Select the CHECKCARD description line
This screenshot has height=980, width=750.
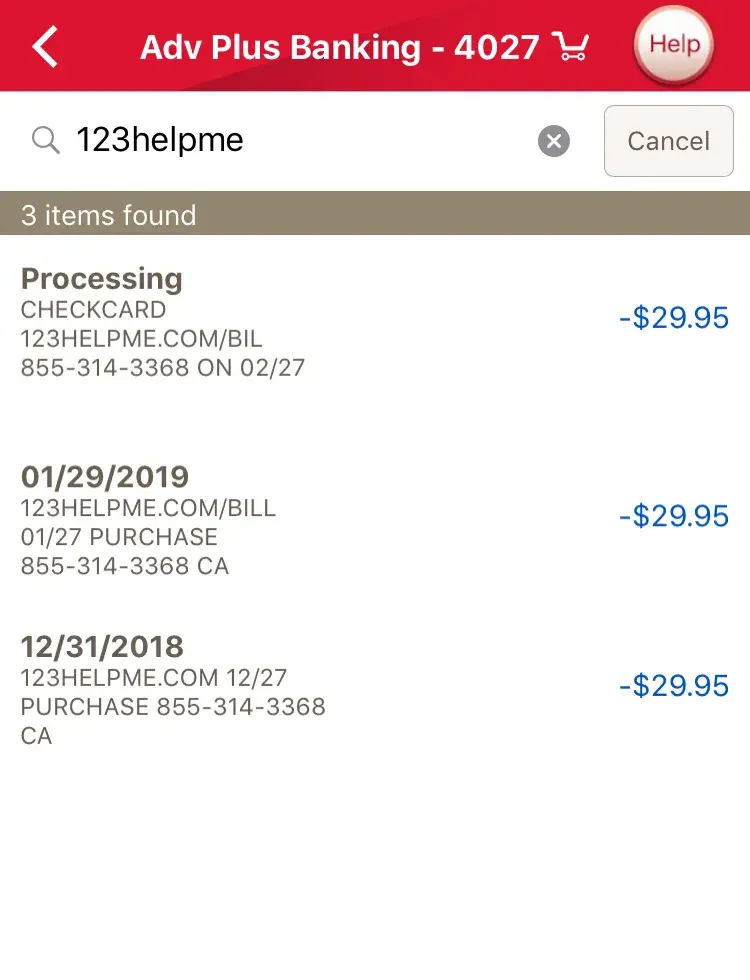[93, 310]
